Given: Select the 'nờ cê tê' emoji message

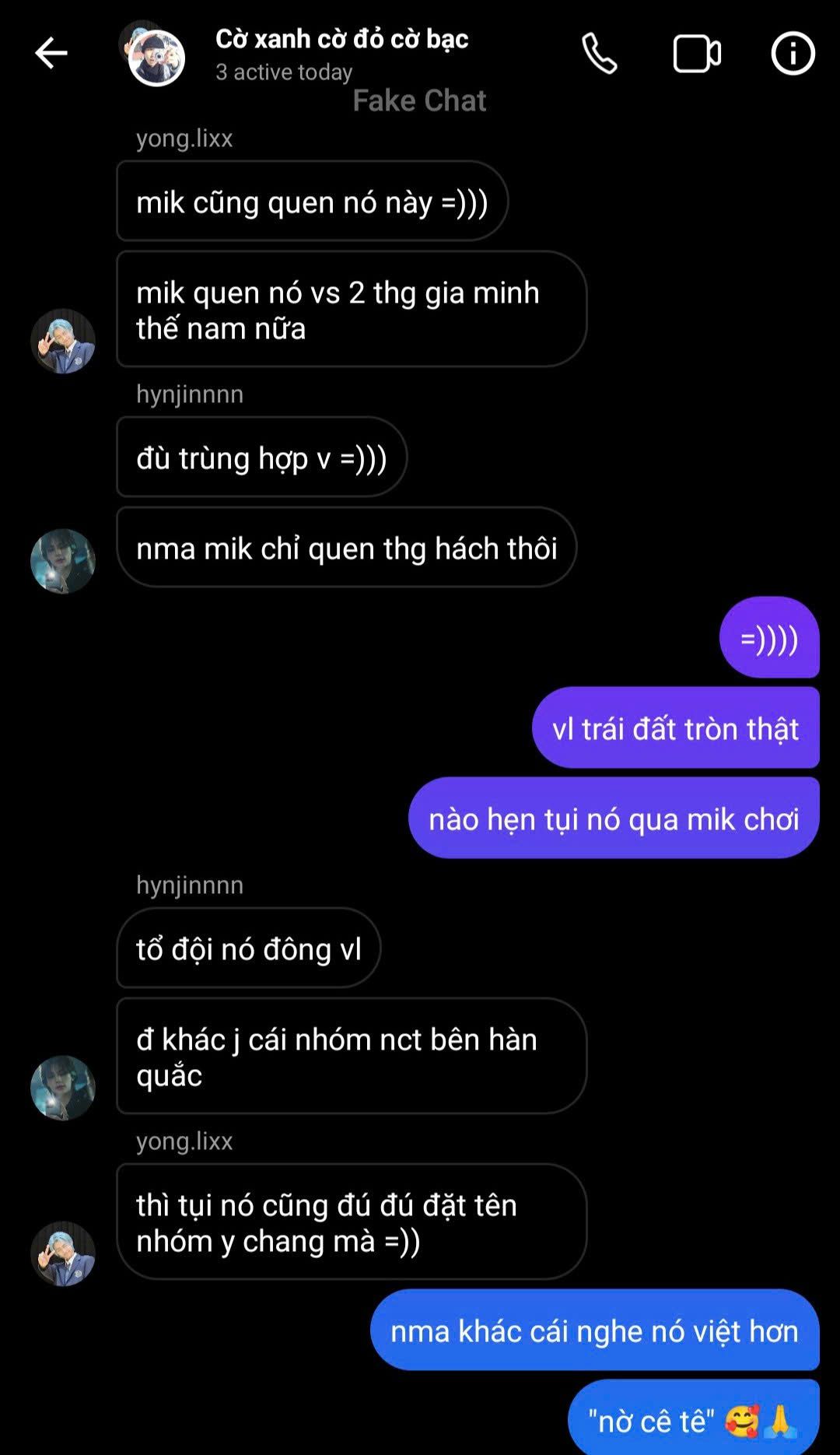Looking at the screenshot, I should (693, 1418).
